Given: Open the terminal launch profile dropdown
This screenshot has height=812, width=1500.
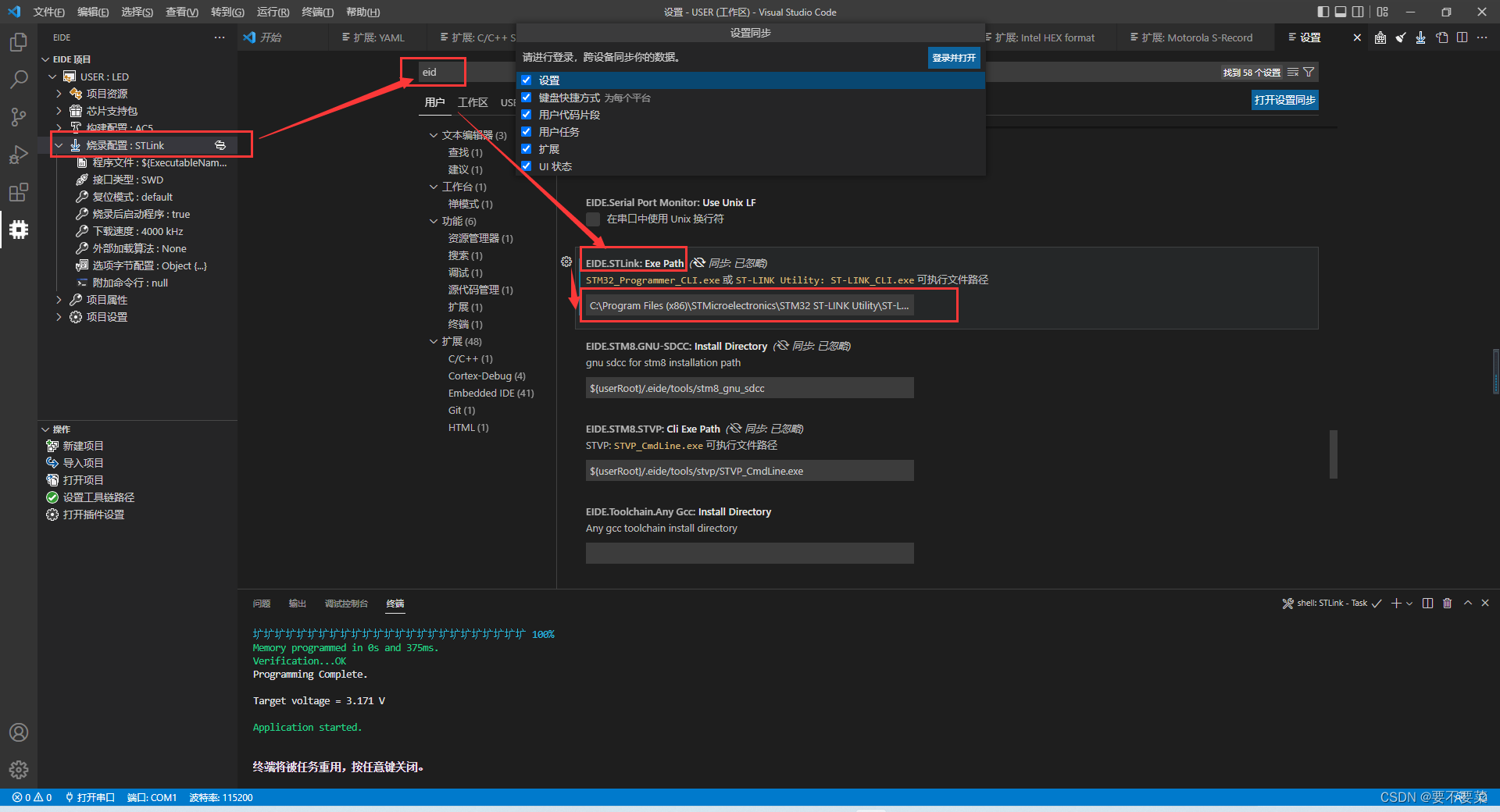Looking at the screenshot, I should (1409, 603).
